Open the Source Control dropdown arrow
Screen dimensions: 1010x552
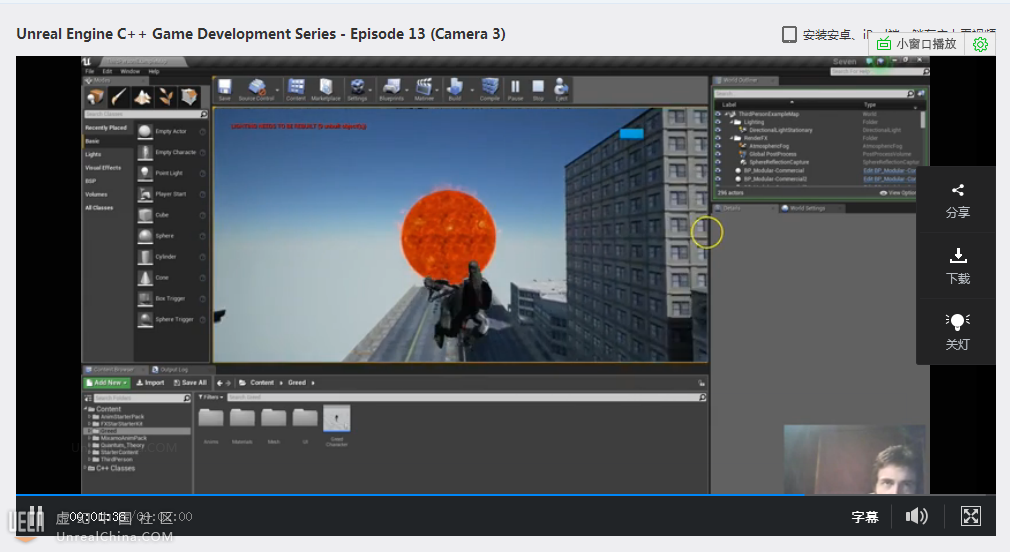click(278, 90)
